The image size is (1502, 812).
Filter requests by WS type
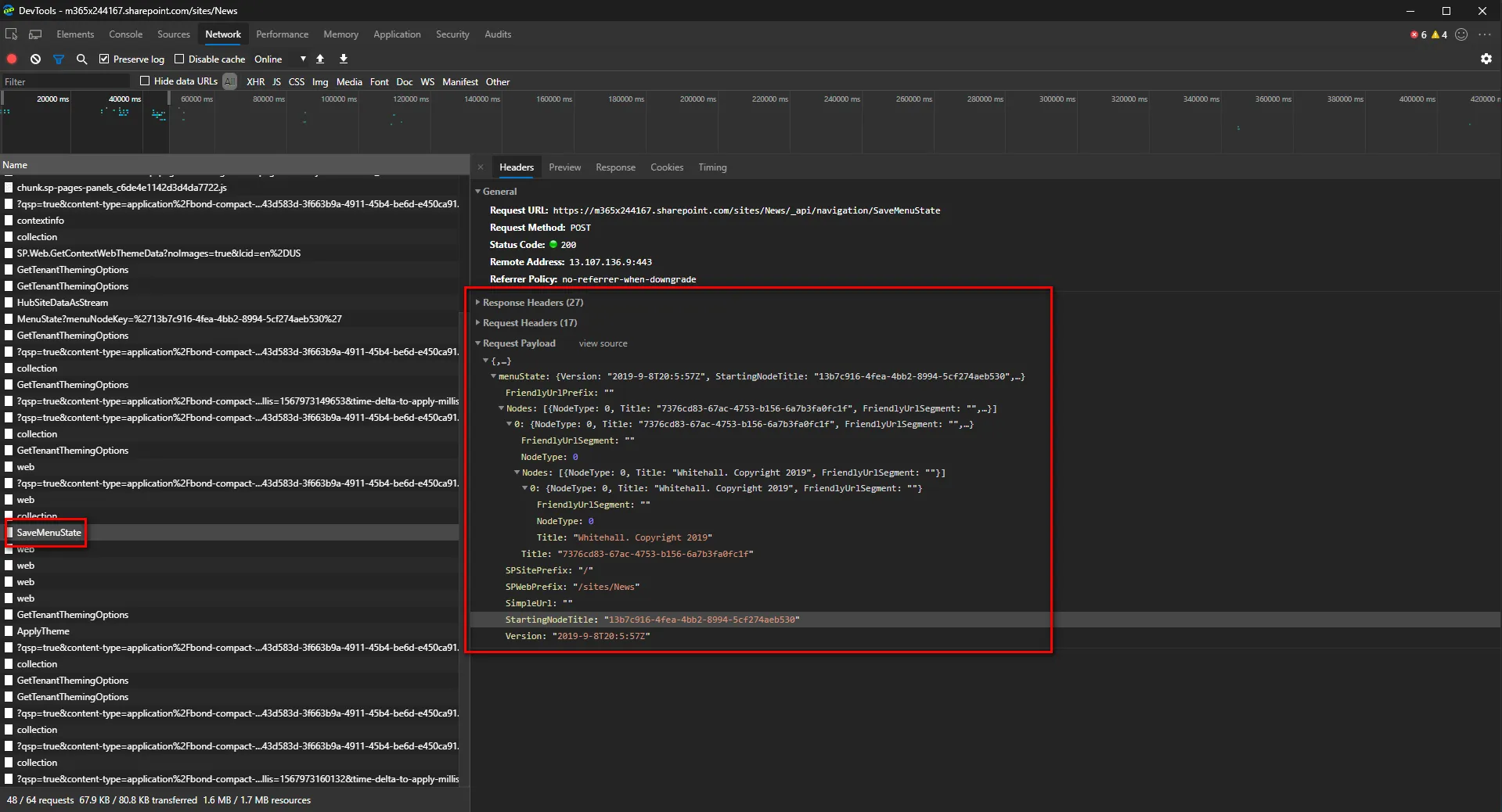(427, 81)
